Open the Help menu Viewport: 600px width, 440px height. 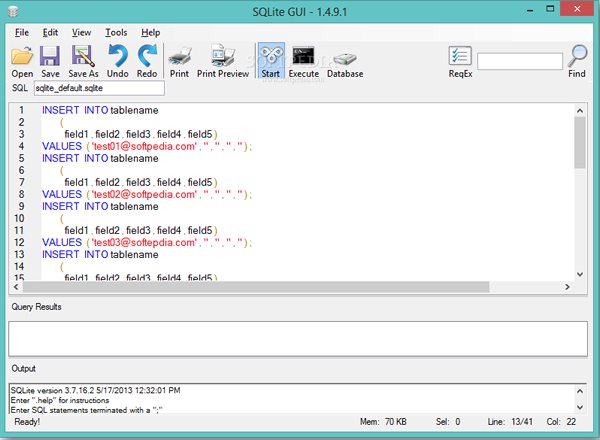[150, 33]
